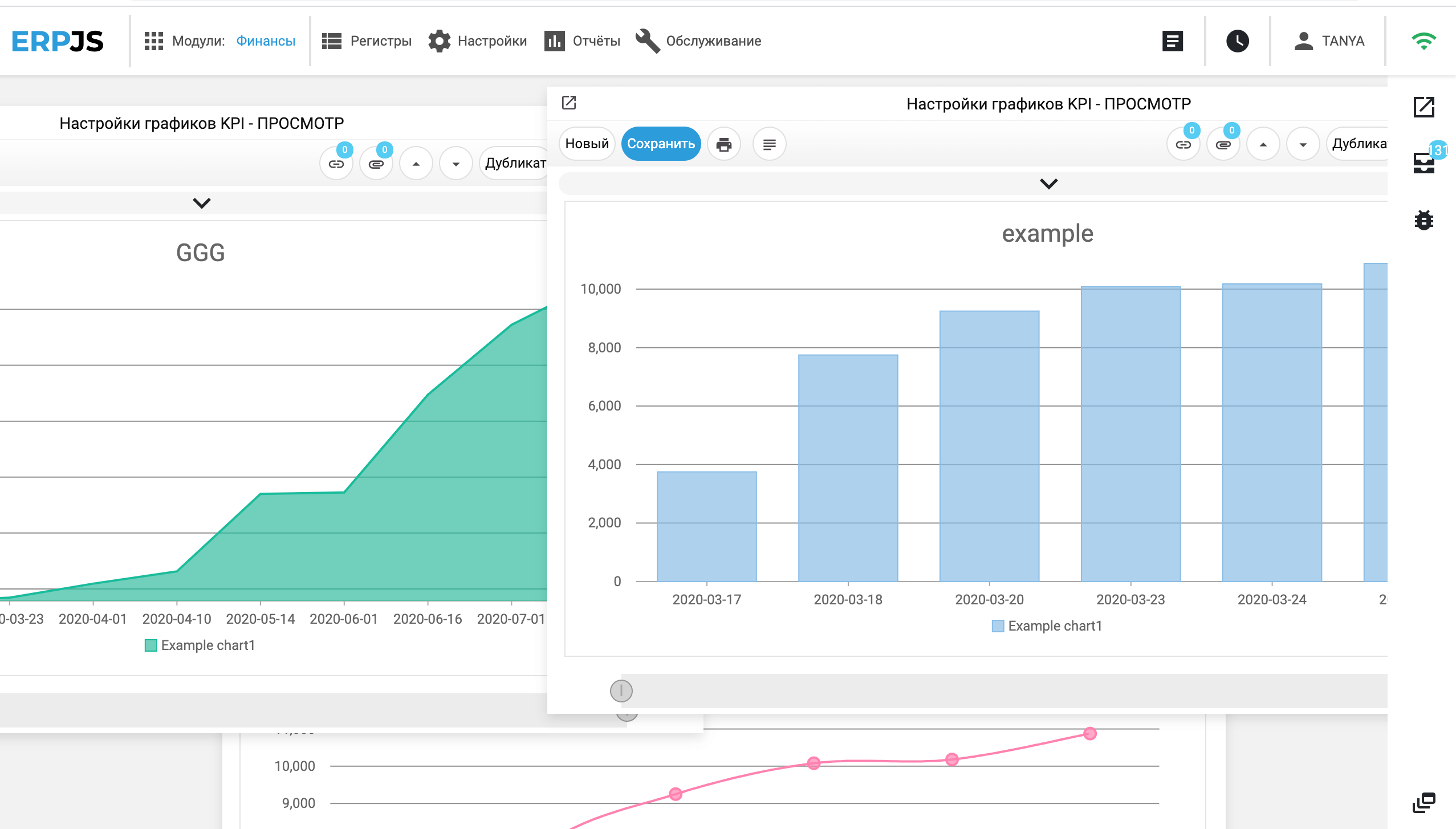Click the open-in-new-window icon in right panel
Viewport: 1456px width, 829px height.
coord(569,103)
